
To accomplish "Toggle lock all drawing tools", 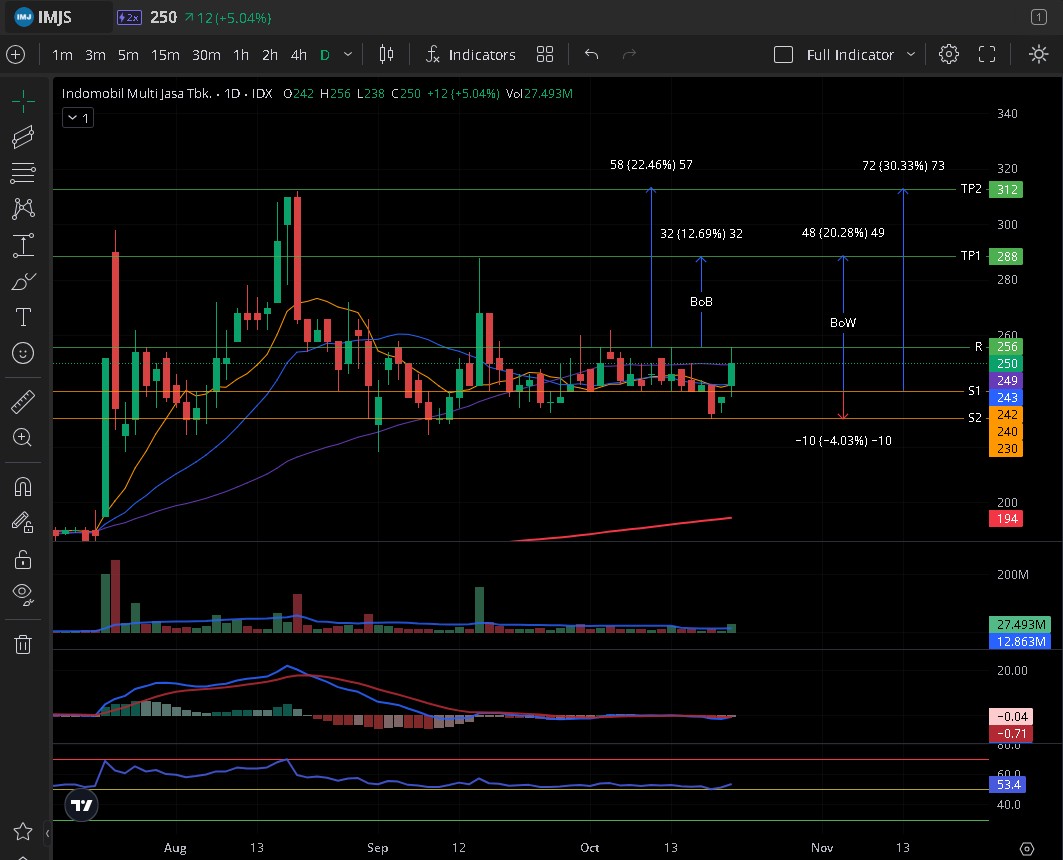I will (x=22, y=558).
